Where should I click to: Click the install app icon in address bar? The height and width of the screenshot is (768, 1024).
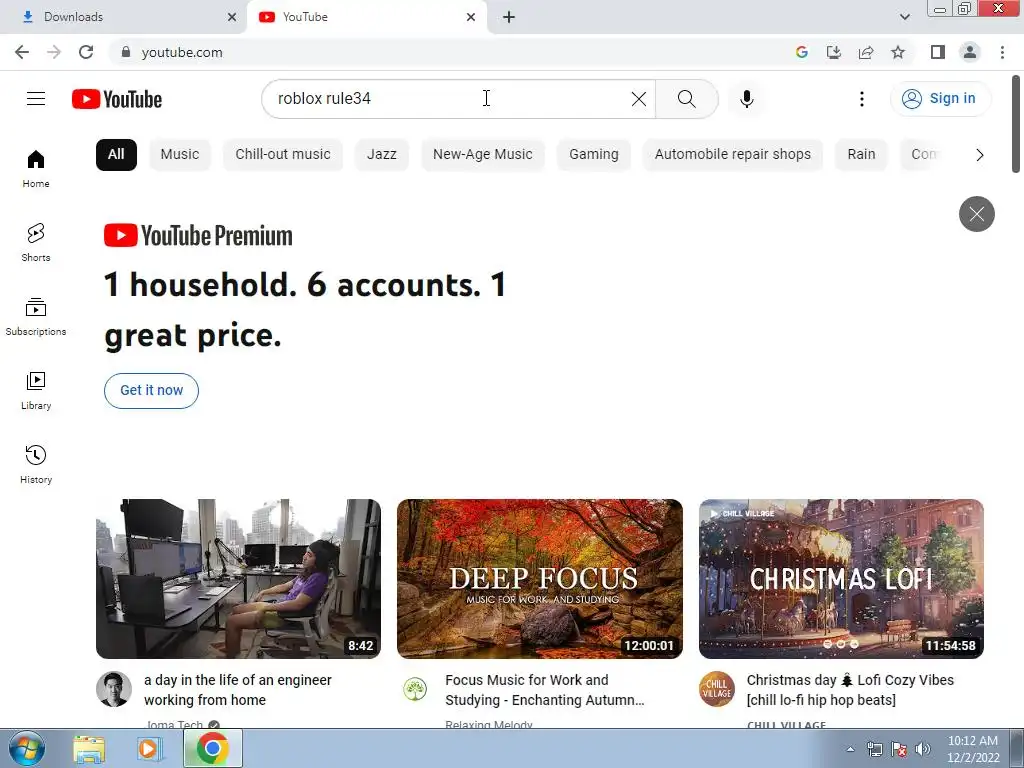pos(834,52)
